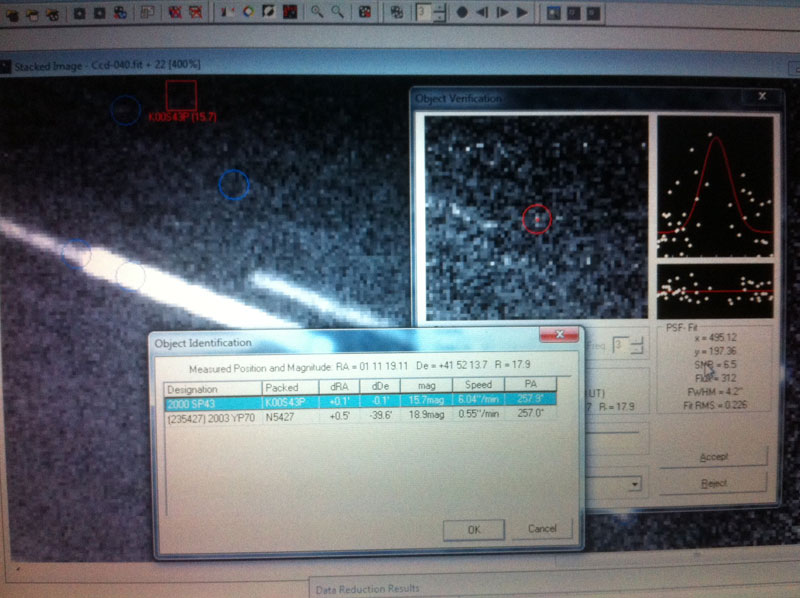The height and width of the screenshot is (598, 800).
Task: Click the zoom out magnifier icon
Action: [337, 13]
